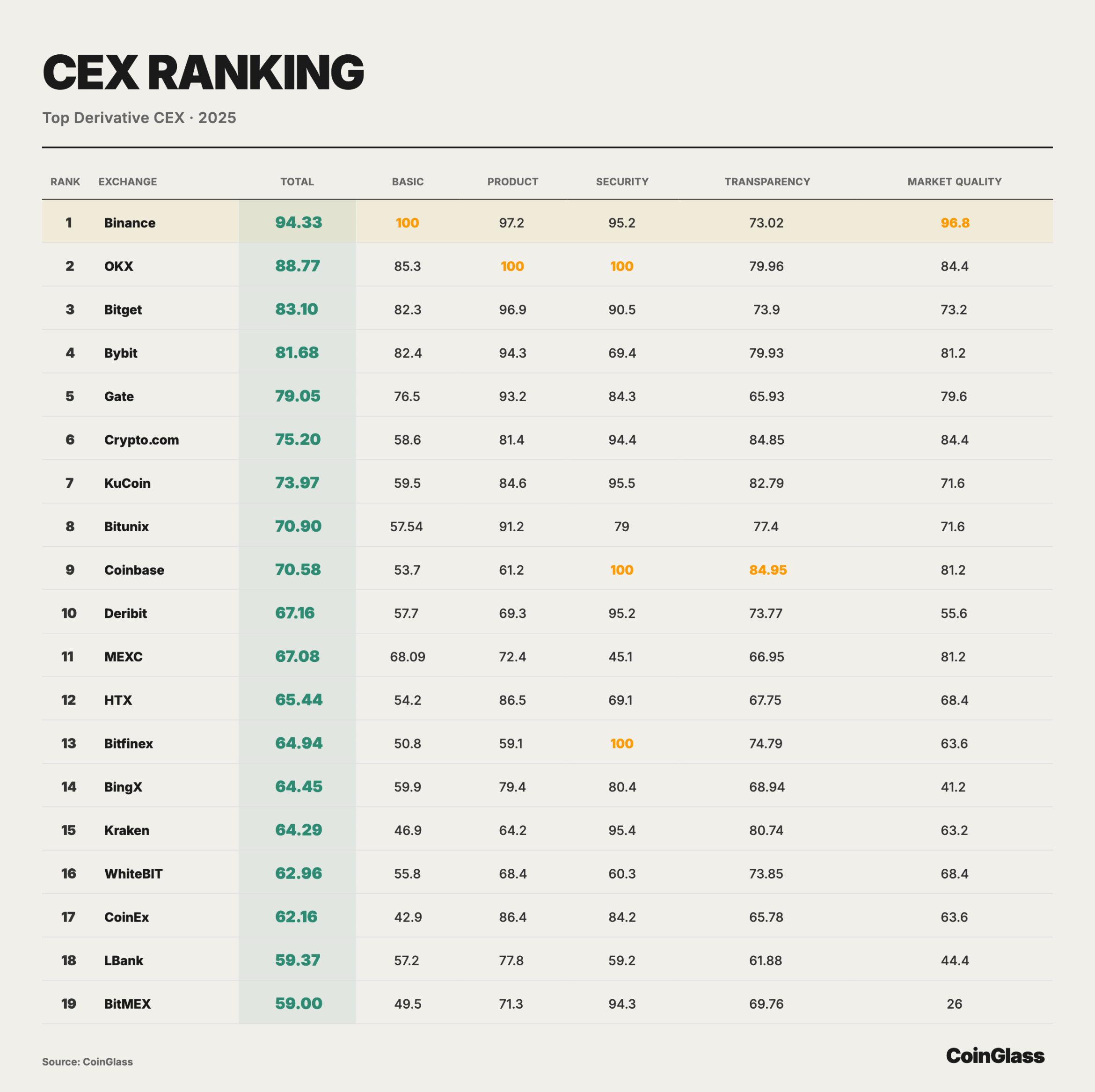Click the TOTAL column header

tap(297, 182)
